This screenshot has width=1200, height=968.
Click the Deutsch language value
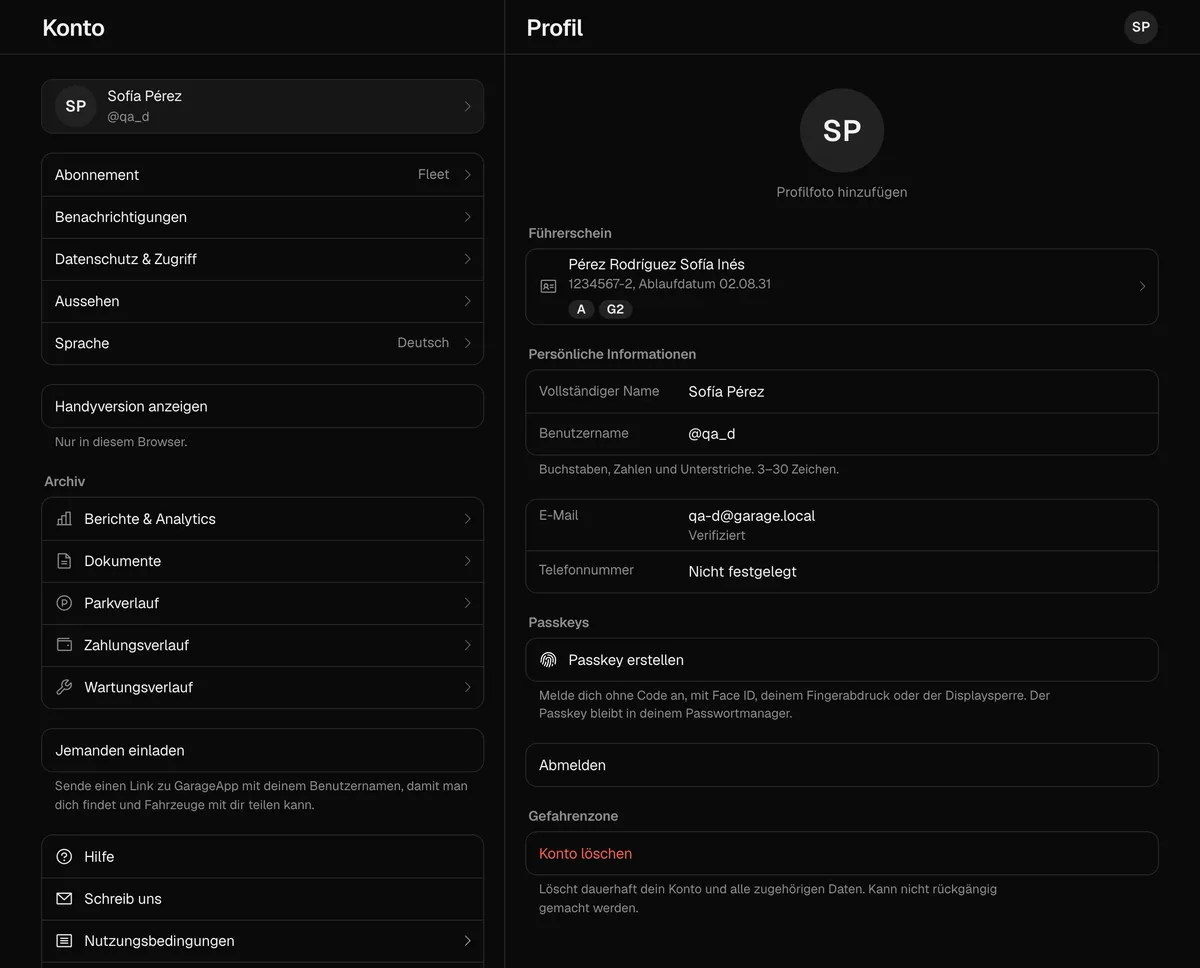423,343
